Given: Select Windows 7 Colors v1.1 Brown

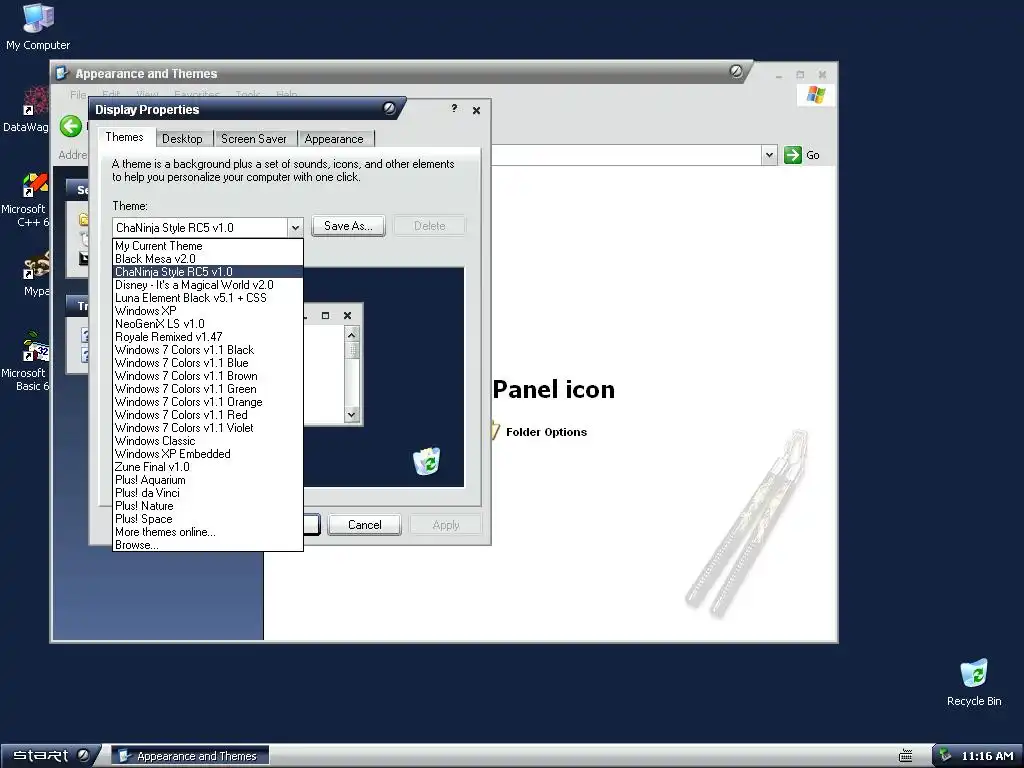Looking at the screenshot, I should tap(208, 376).
